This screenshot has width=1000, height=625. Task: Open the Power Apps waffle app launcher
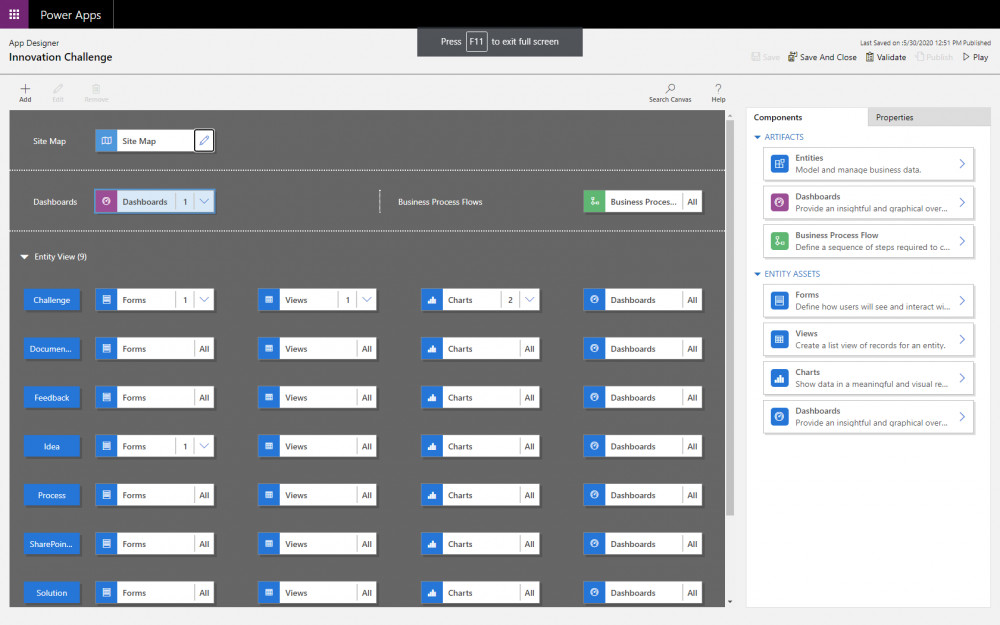pyautogui.click(x=14, y=15)
